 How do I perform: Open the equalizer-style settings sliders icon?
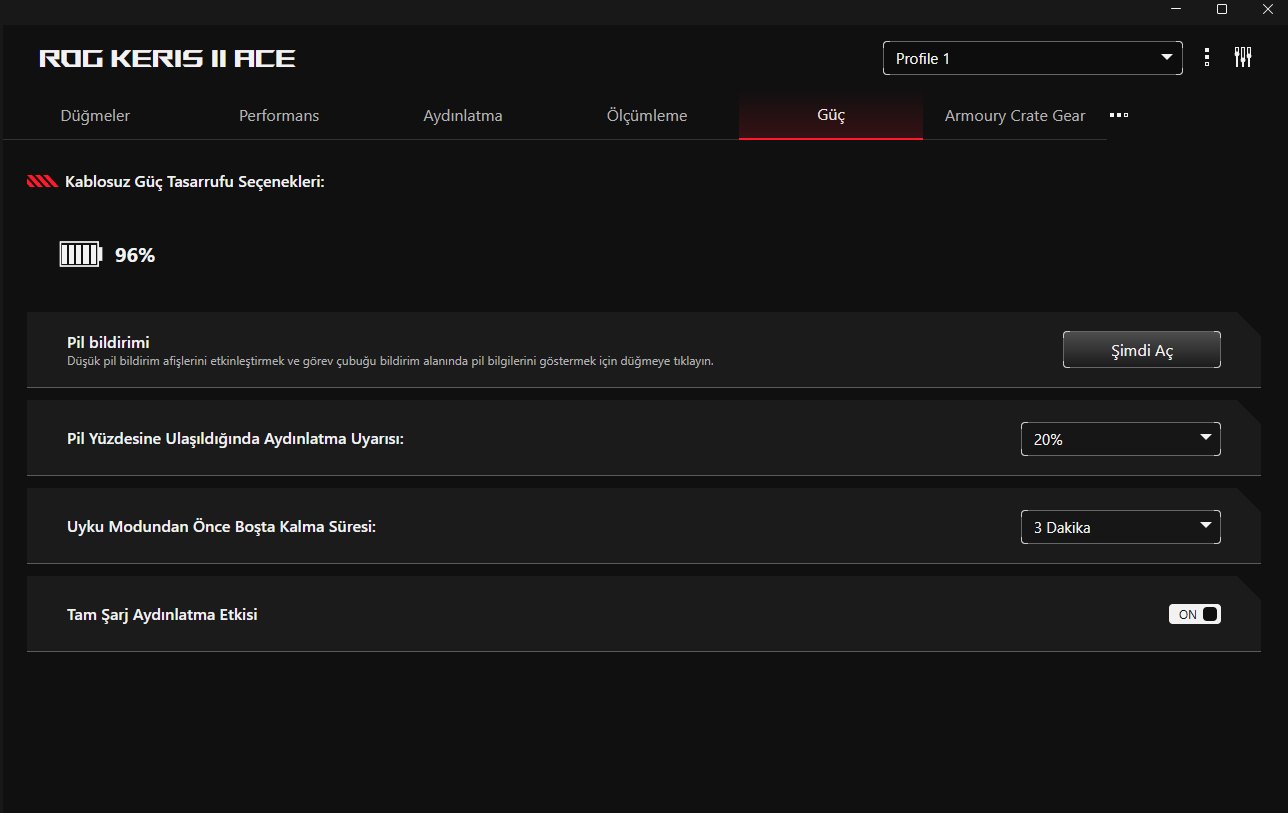1243,58
